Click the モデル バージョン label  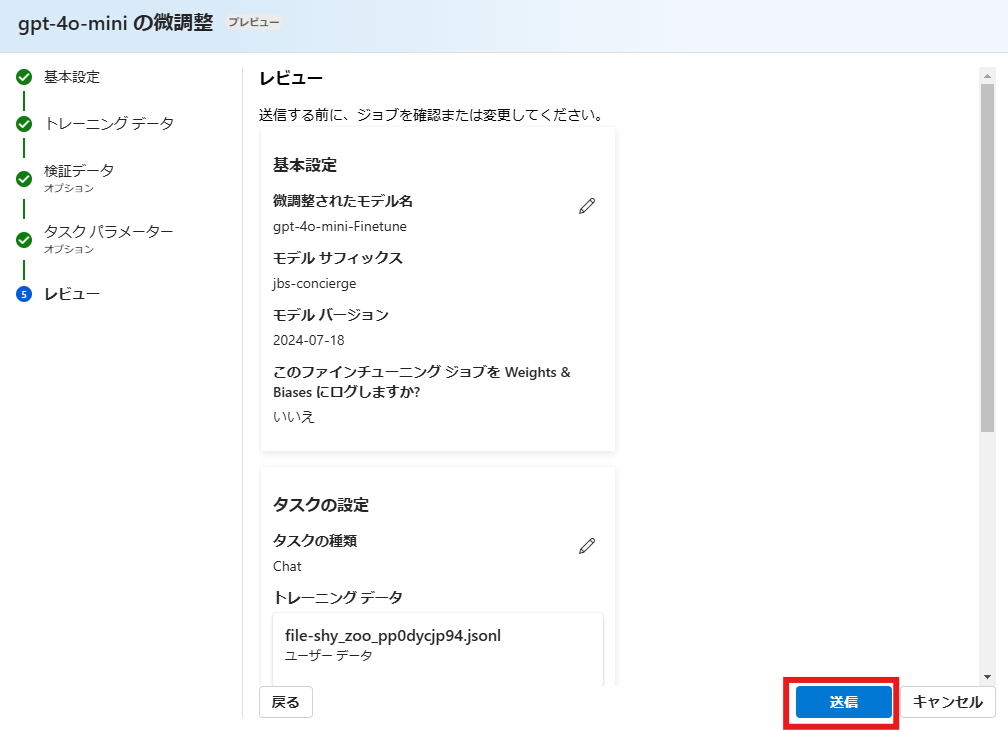pos(330,315)
